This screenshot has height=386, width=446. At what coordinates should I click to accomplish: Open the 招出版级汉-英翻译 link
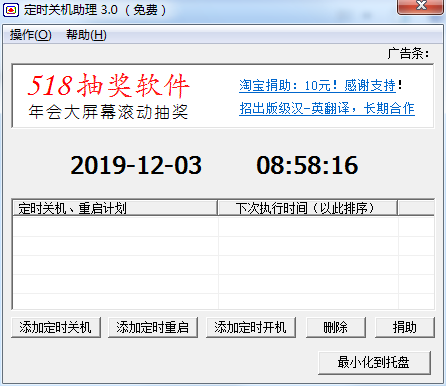327,108
